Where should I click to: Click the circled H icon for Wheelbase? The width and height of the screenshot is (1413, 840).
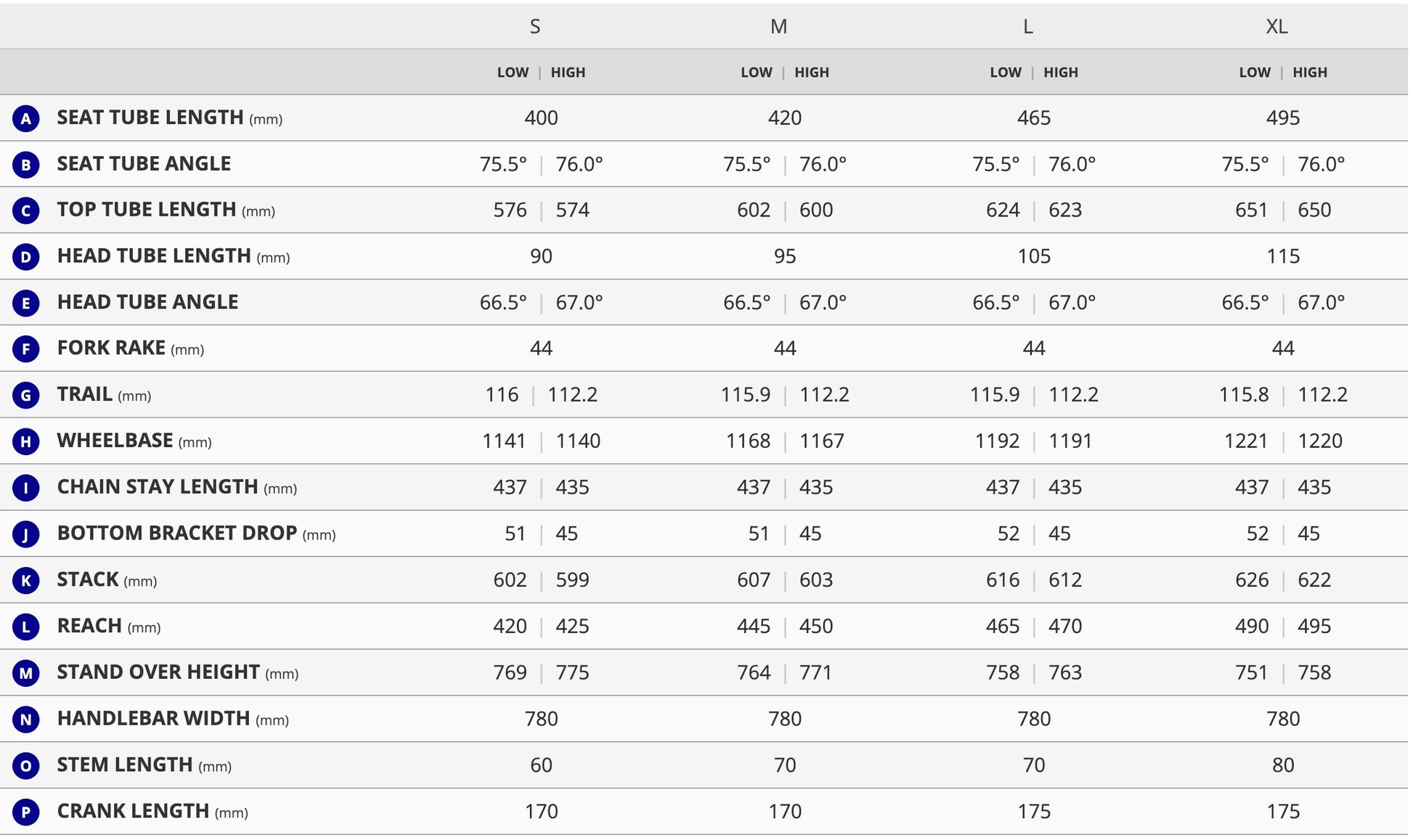pyautogui.click(x=26, y=441)
